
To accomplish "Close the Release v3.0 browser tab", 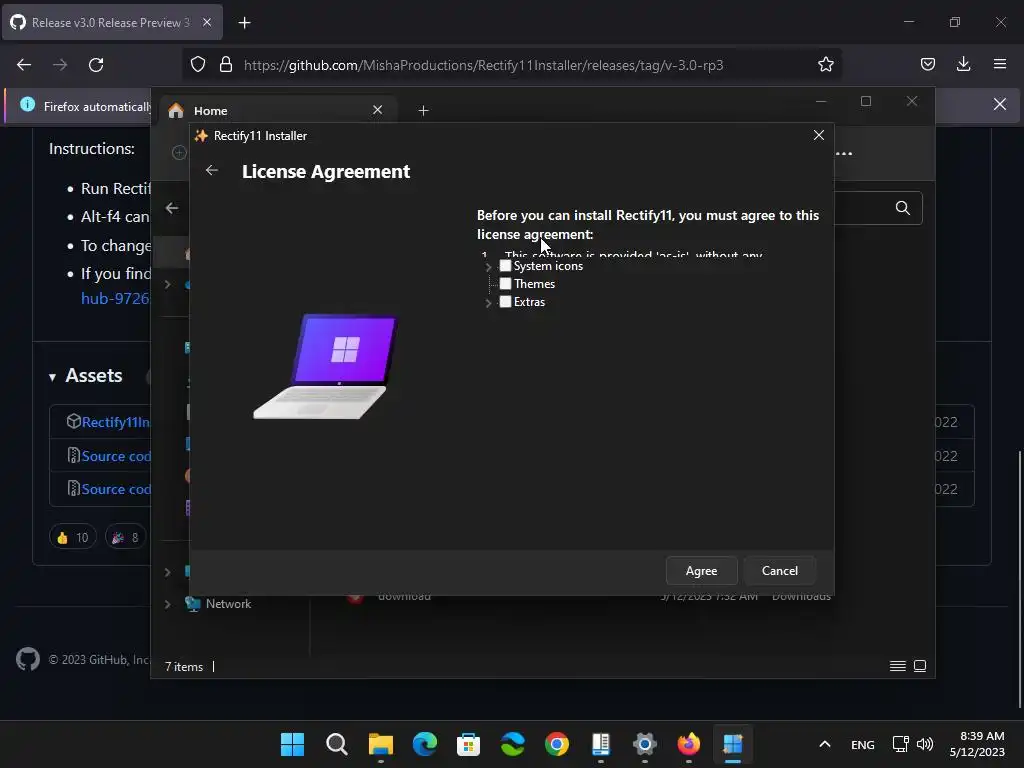I will [207, 22].
